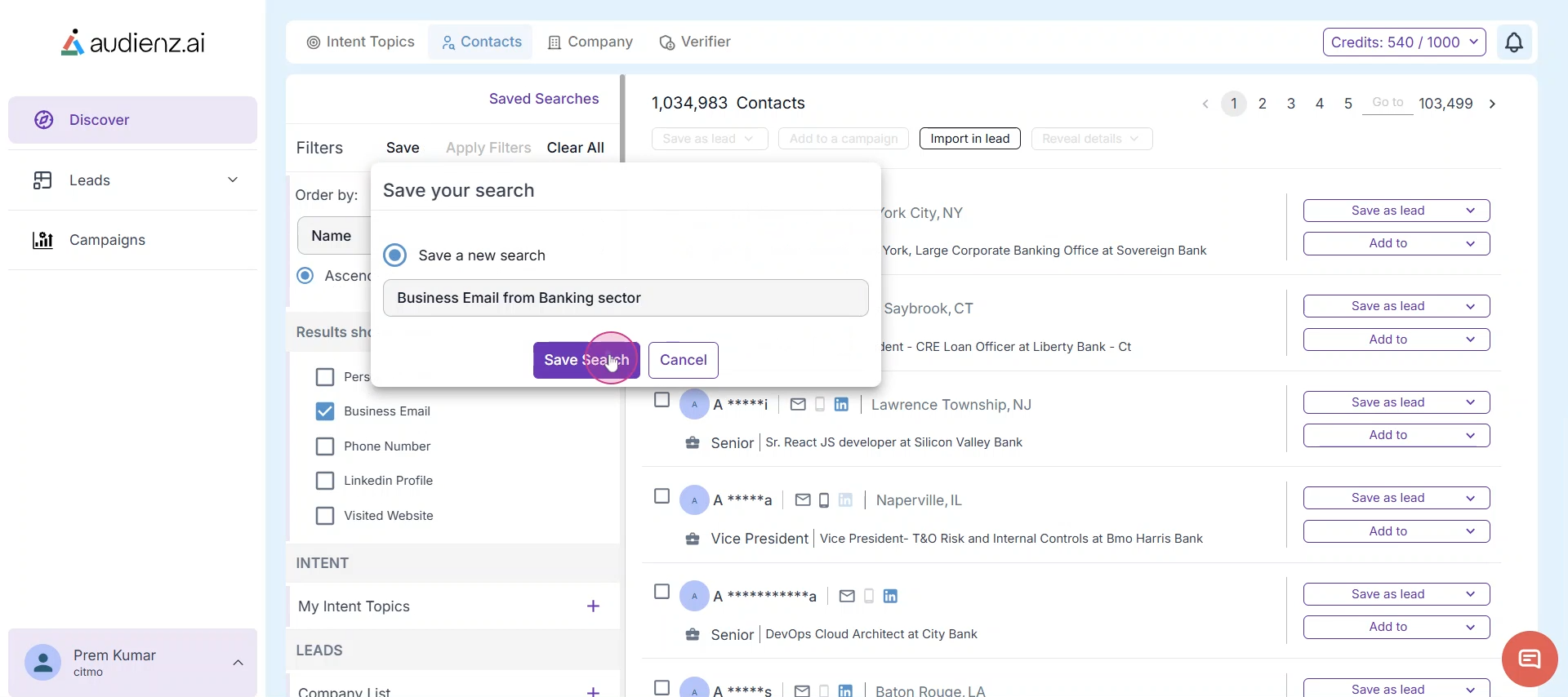Image resolution: width=1568 pixels, height=697 pixels.
Task: Click the phone icon for Lawrence Township contact
Action: click(x=820, y=404)
